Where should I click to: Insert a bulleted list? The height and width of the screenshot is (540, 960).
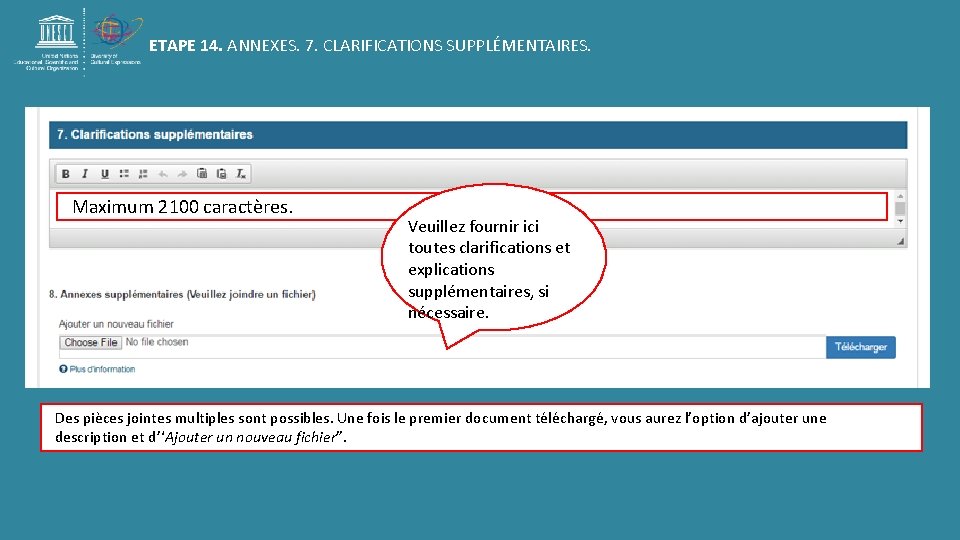click(124, 174)
